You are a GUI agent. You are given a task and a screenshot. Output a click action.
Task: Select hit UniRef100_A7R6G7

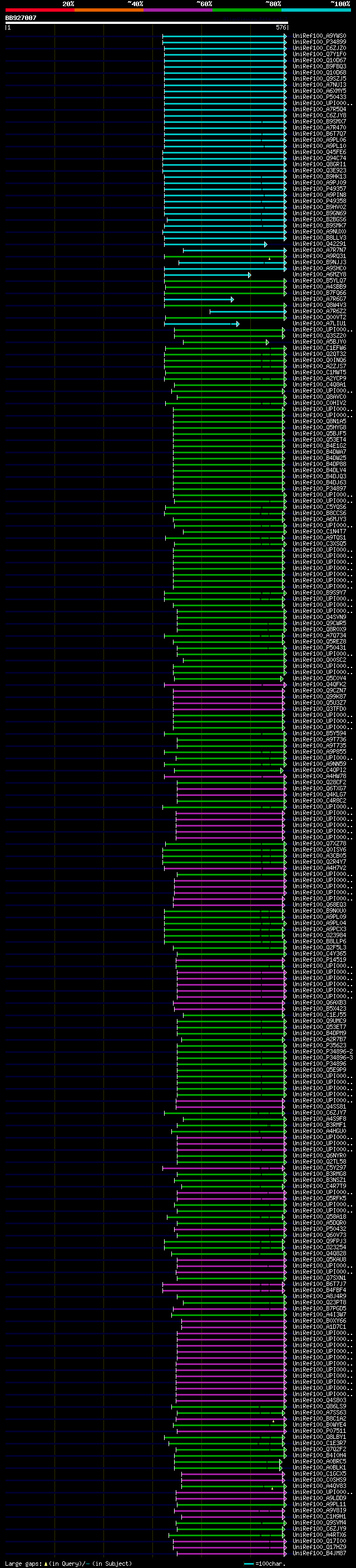point(319,299)
